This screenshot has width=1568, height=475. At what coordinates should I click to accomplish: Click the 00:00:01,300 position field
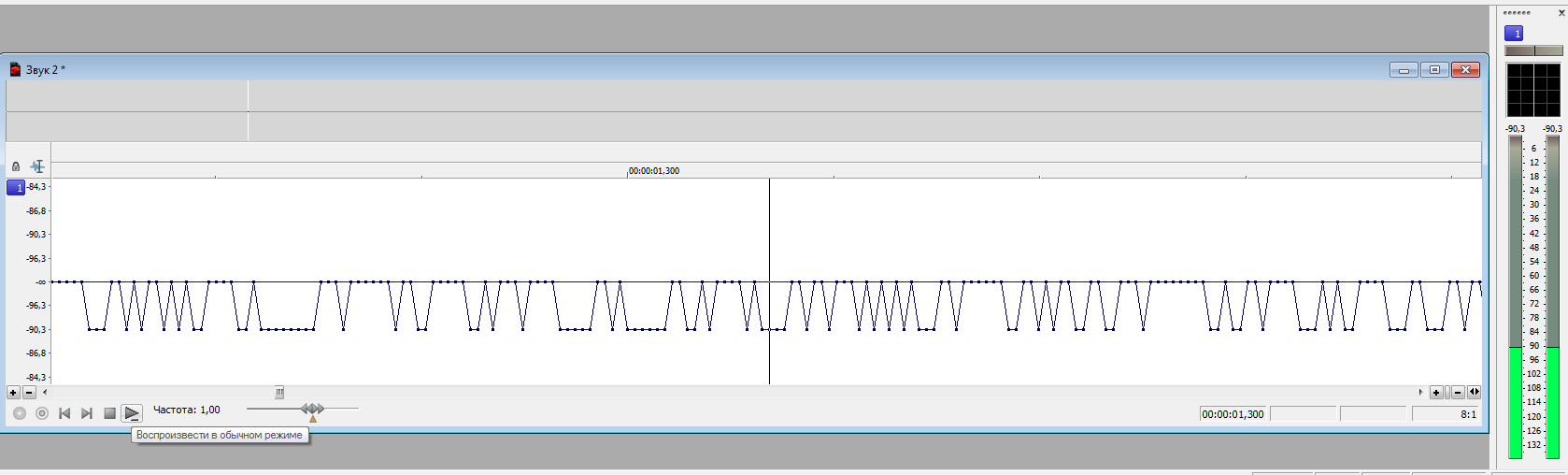(1233, 414)
